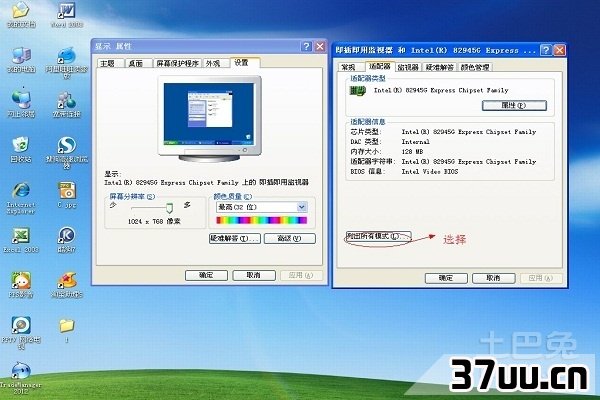Click the '1024 x 768 像素' resolution text
Screen dimensions: 600x400
(154, 221)
